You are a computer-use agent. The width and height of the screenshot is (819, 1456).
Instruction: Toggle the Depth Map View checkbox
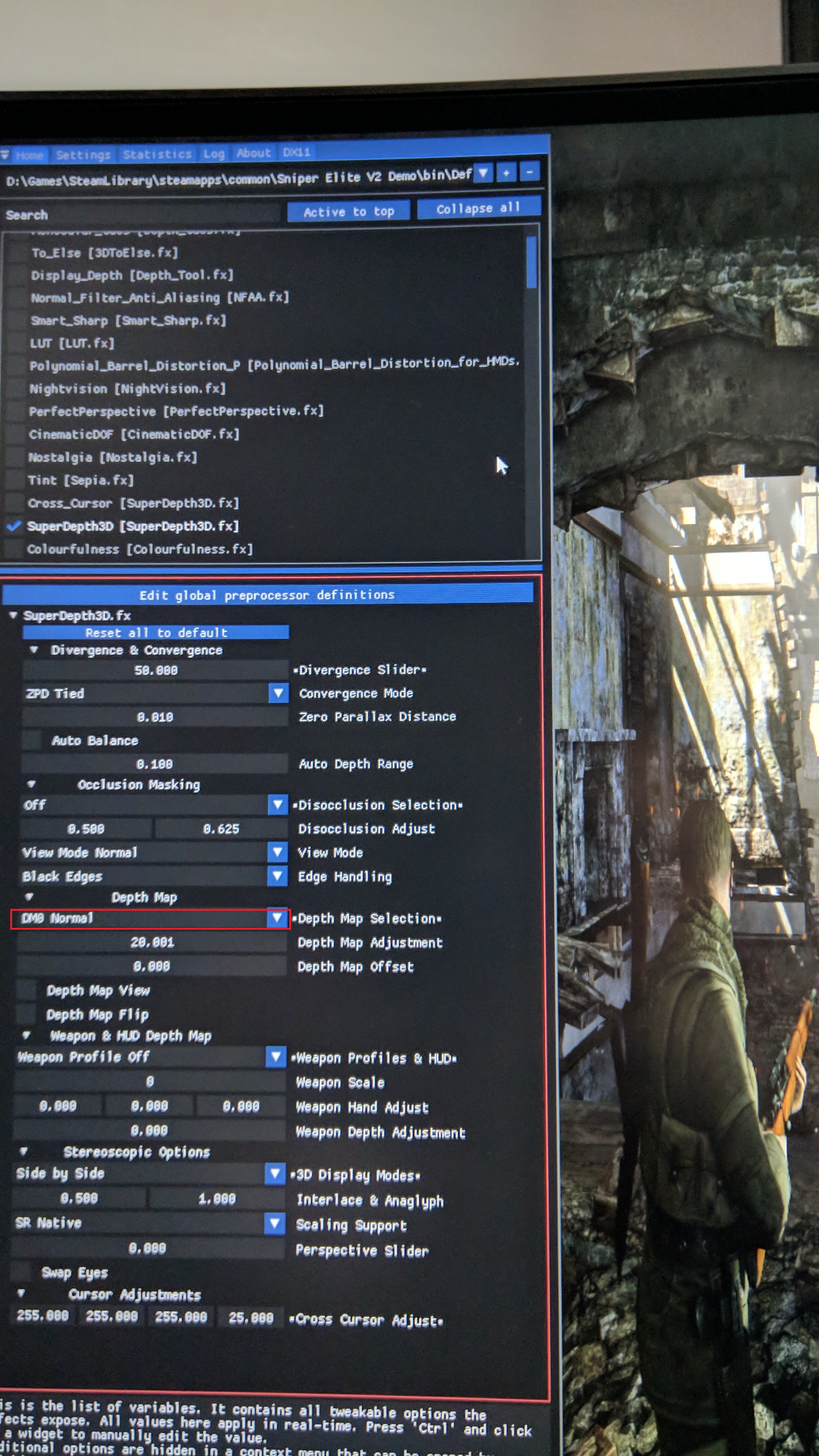click(x=26, y=991)
